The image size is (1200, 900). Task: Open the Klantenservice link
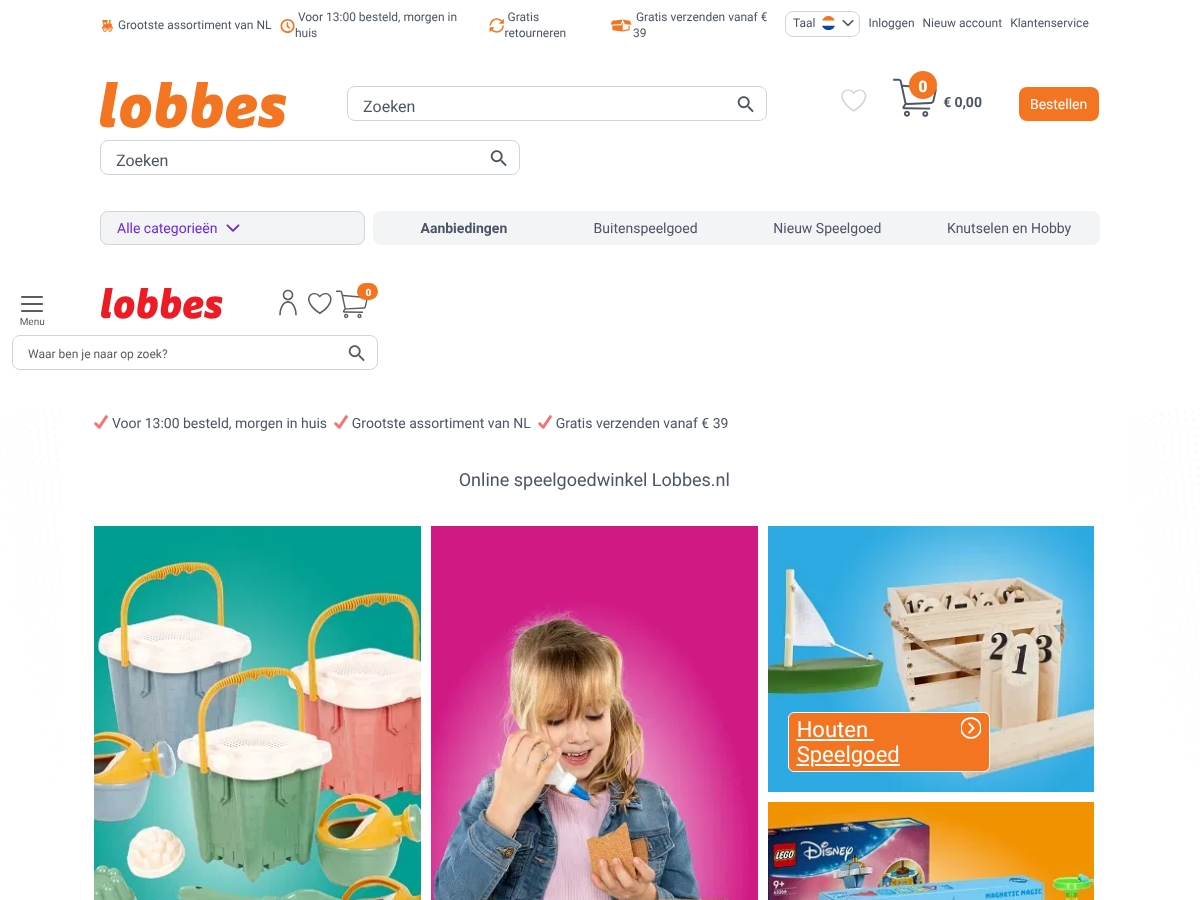1049,23
